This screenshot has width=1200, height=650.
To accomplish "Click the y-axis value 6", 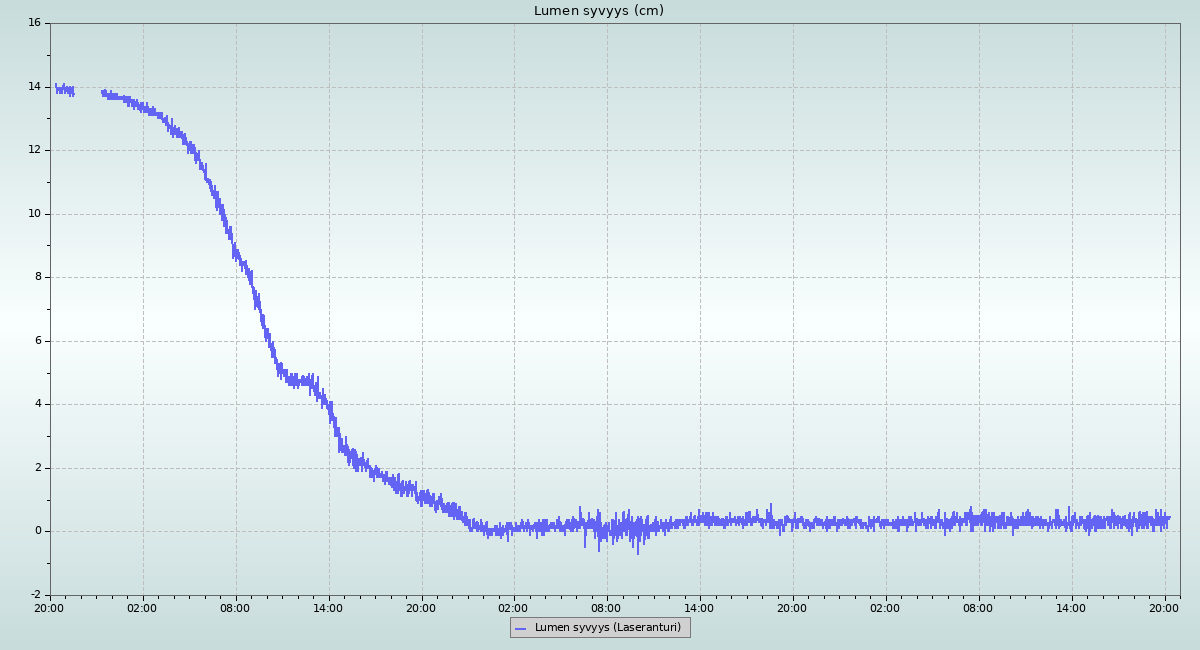I will 37,341.
